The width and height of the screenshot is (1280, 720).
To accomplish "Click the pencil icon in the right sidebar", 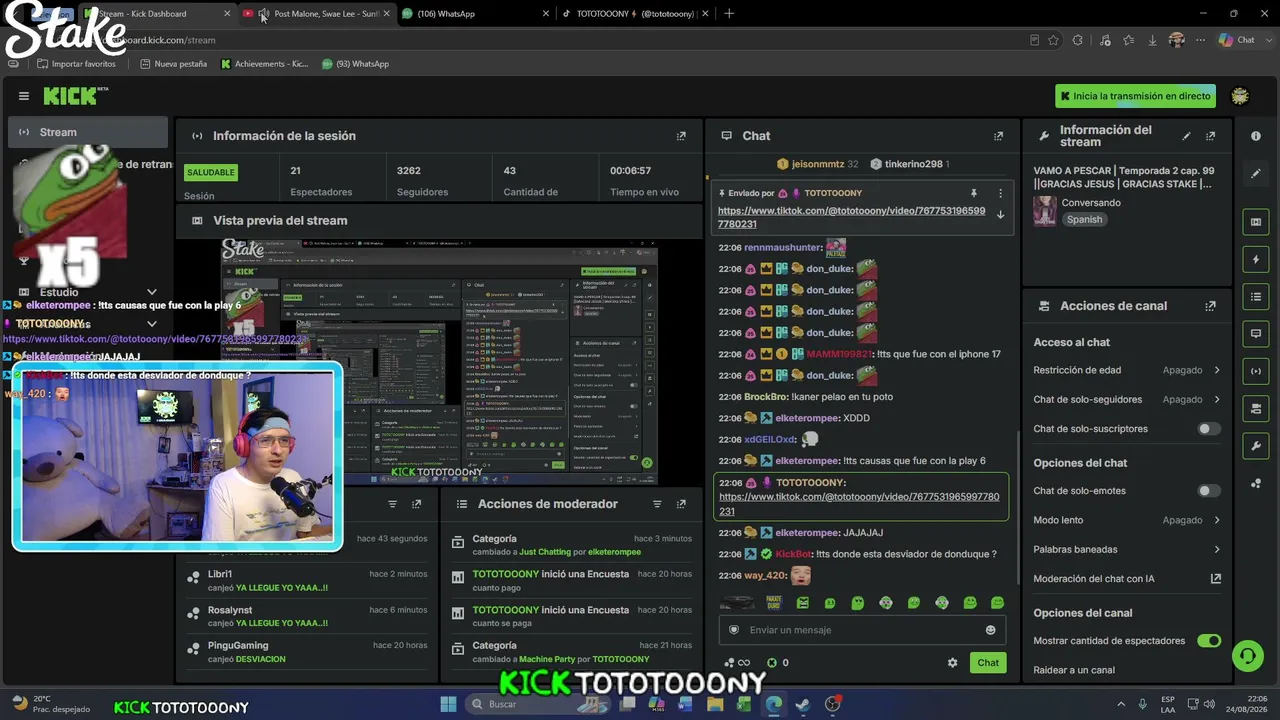I will pyautogui.click(x=1256, y=173).
